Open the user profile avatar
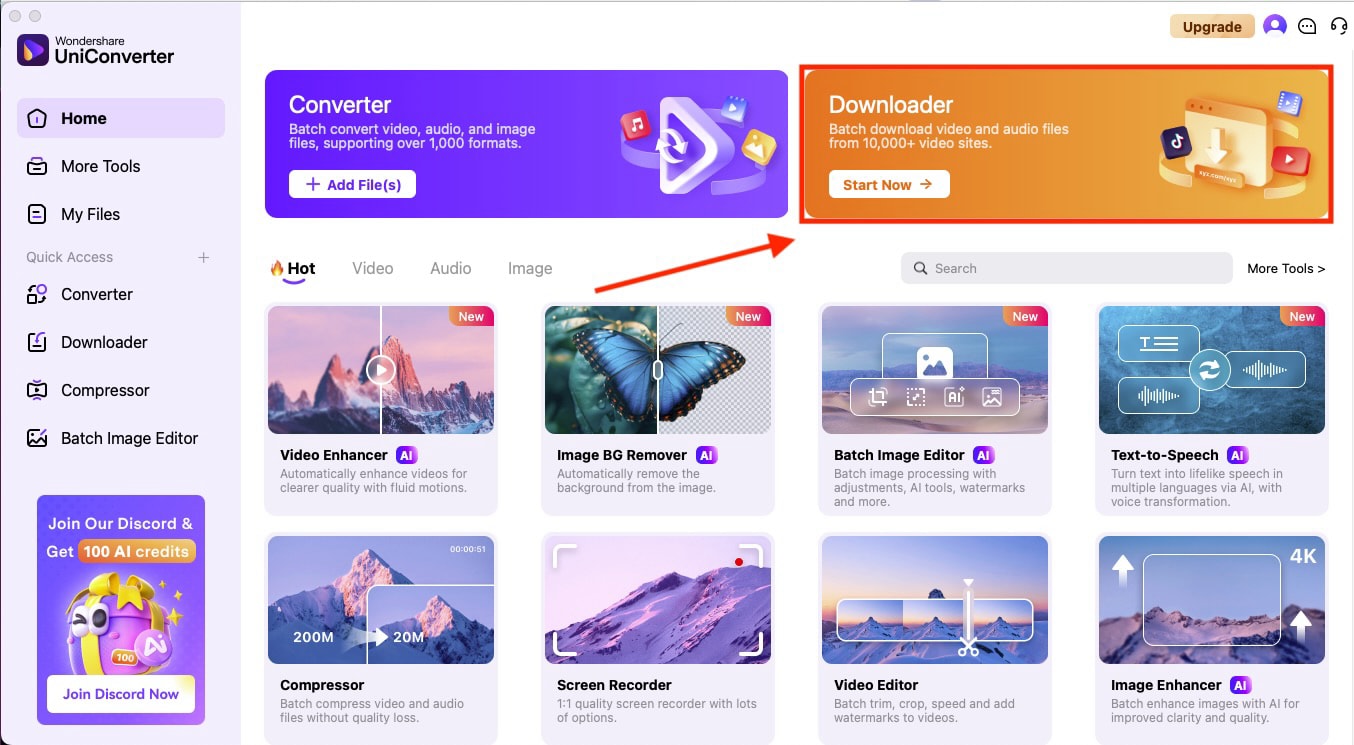This screenshot has height=745, width=1354. tap(1274, 26)
